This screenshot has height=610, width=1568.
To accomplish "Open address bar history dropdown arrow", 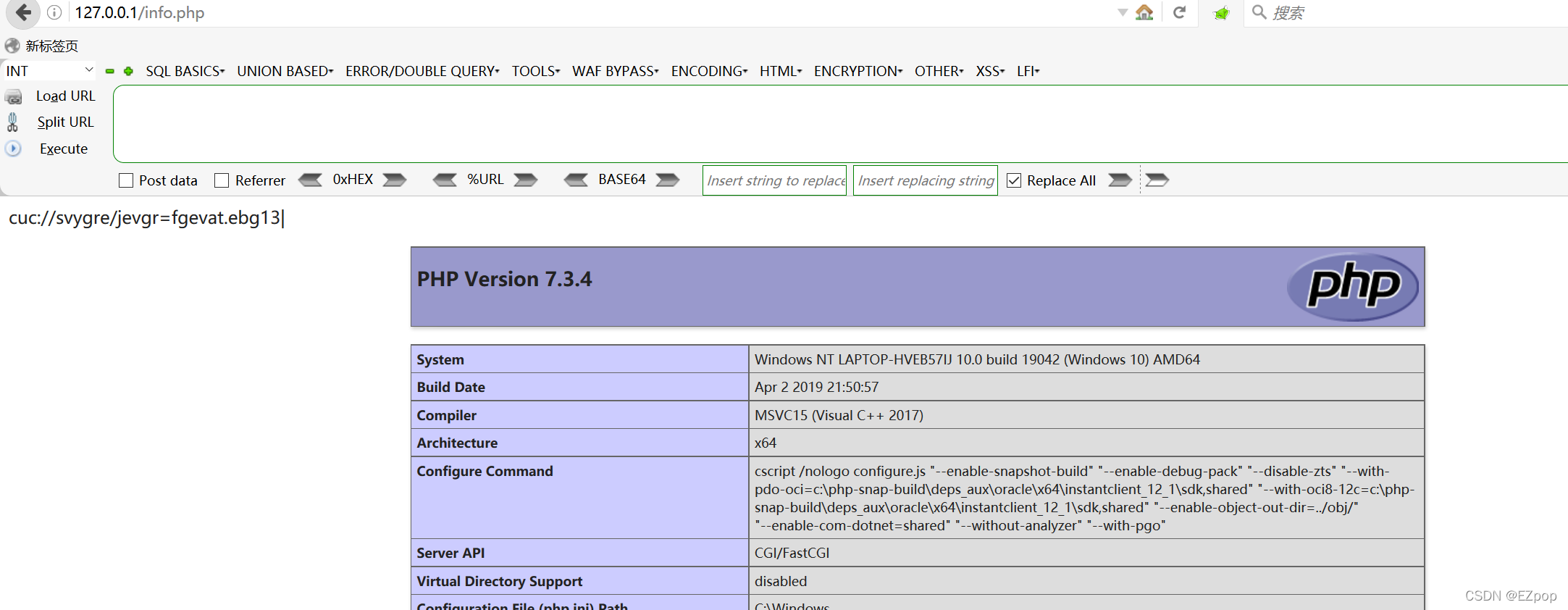I will coord(1123,12).
